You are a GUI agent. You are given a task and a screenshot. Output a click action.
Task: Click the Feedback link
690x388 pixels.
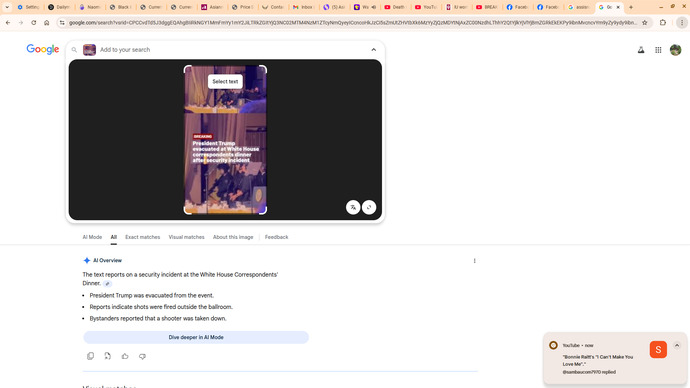pos(276,237)
